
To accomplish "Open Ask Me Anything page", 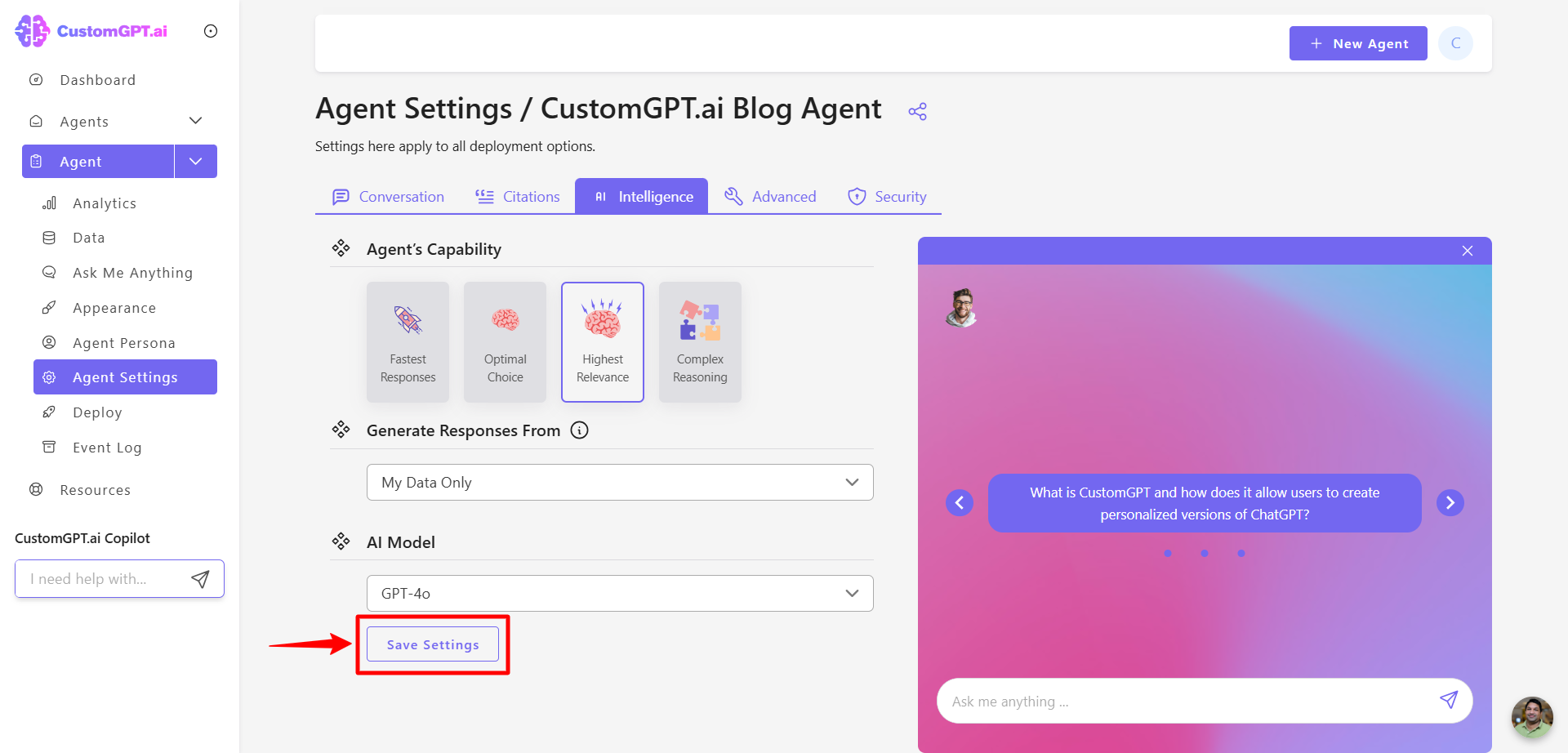I will [x=132, y=273].
